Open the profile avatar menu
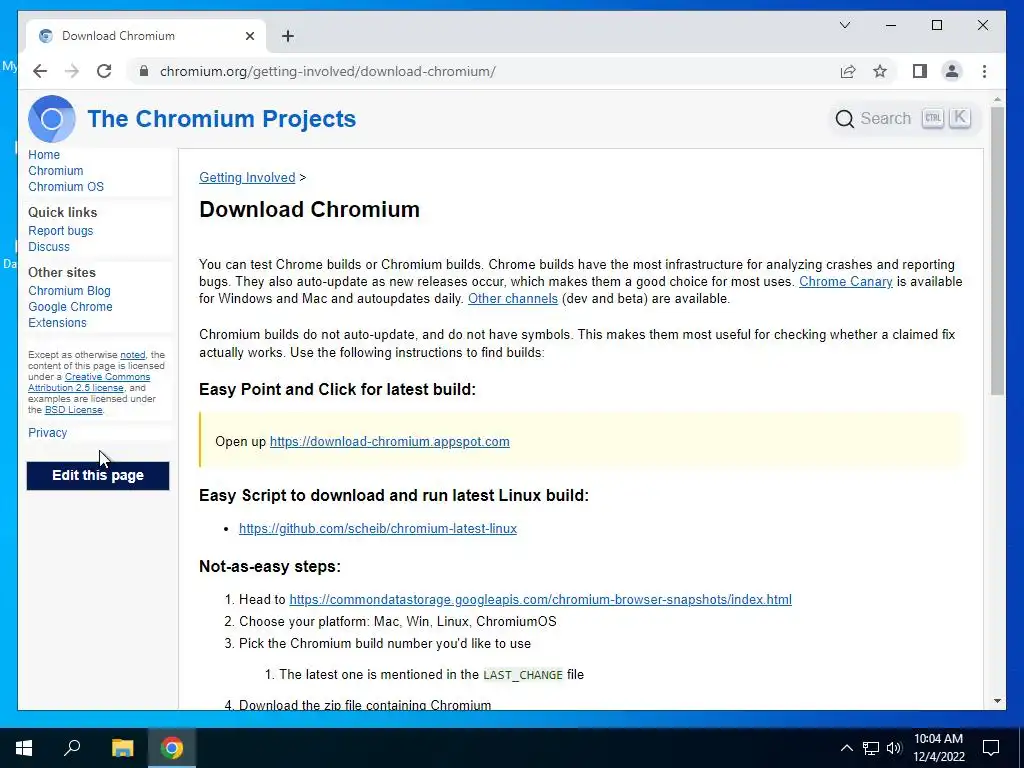 click(x=952, y=71)
